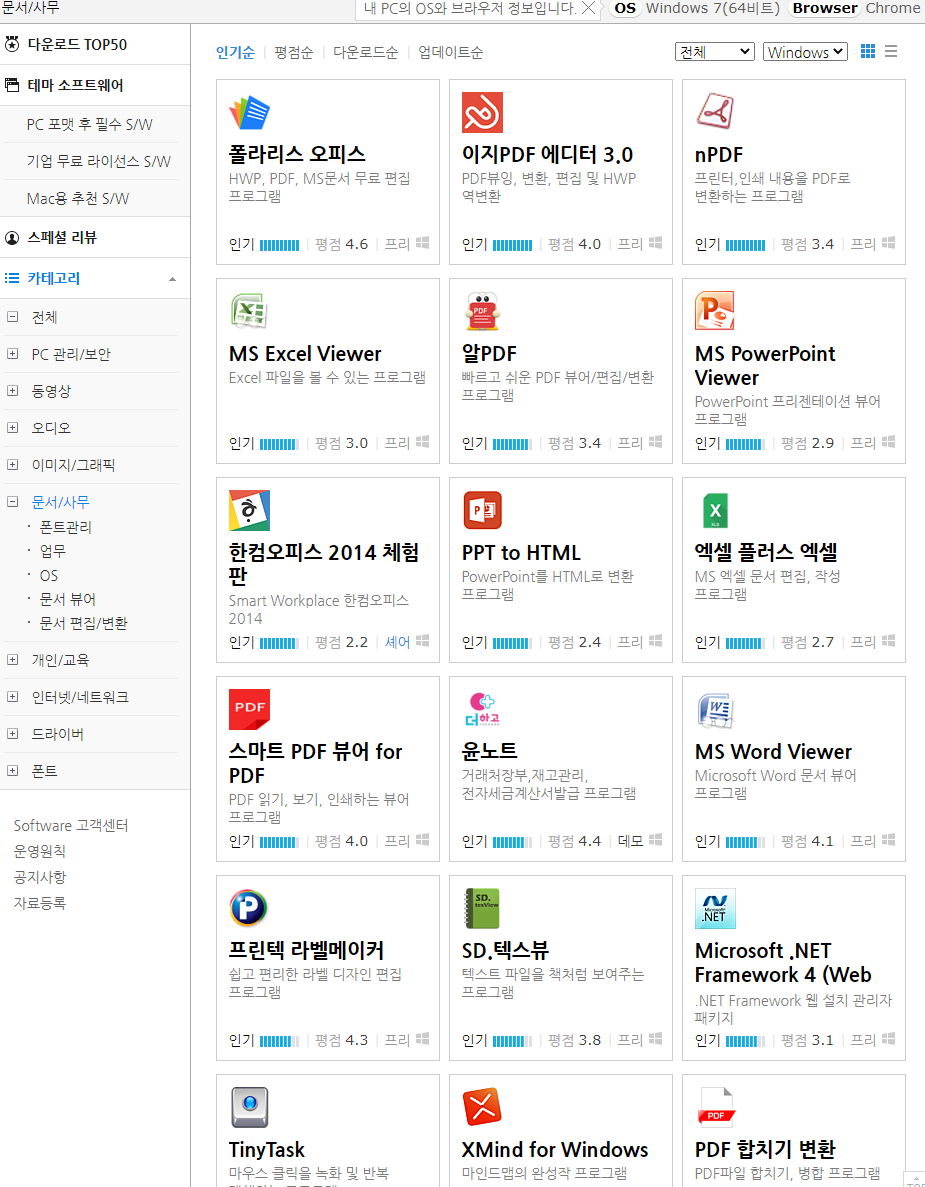
Task: Click the nPDF app icon
Action: [715, 112]
